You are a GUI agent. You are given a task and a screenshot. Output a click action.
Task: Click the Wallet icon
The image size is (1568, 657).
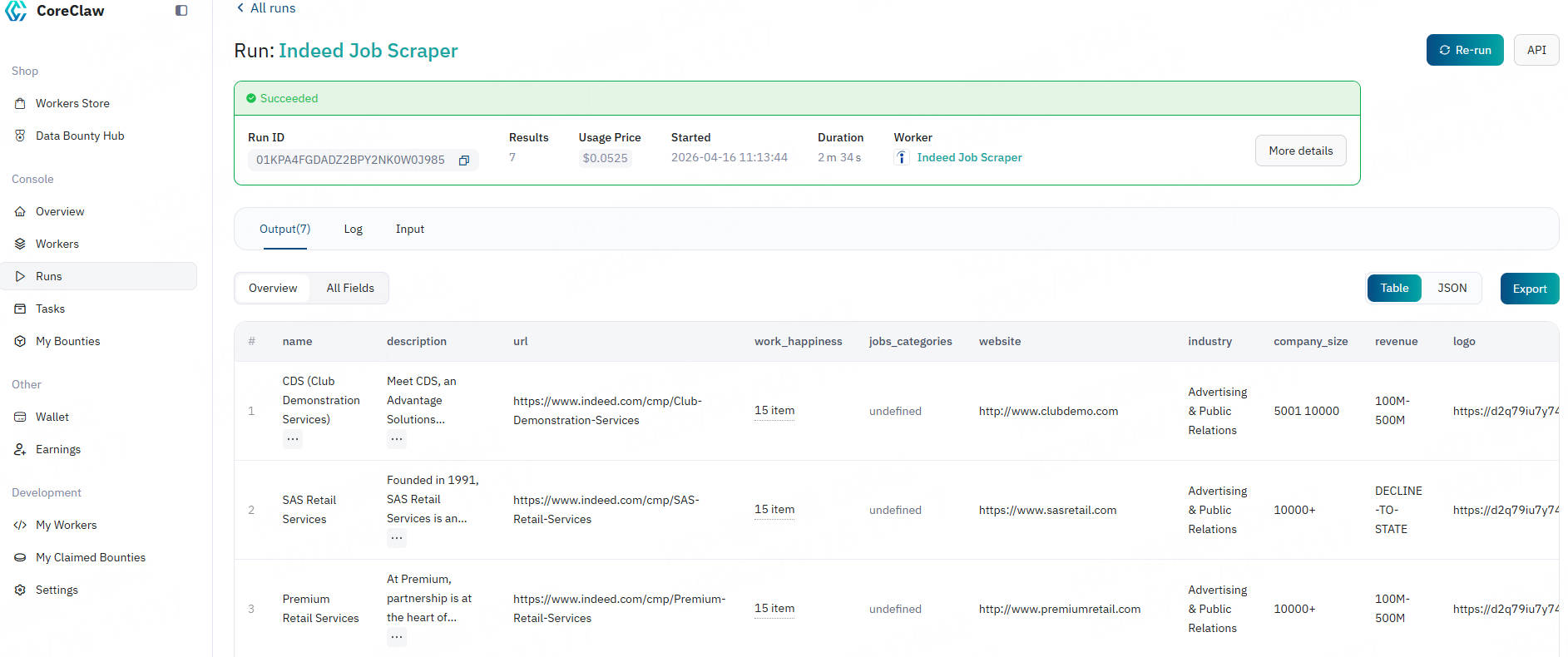point(20,417)
